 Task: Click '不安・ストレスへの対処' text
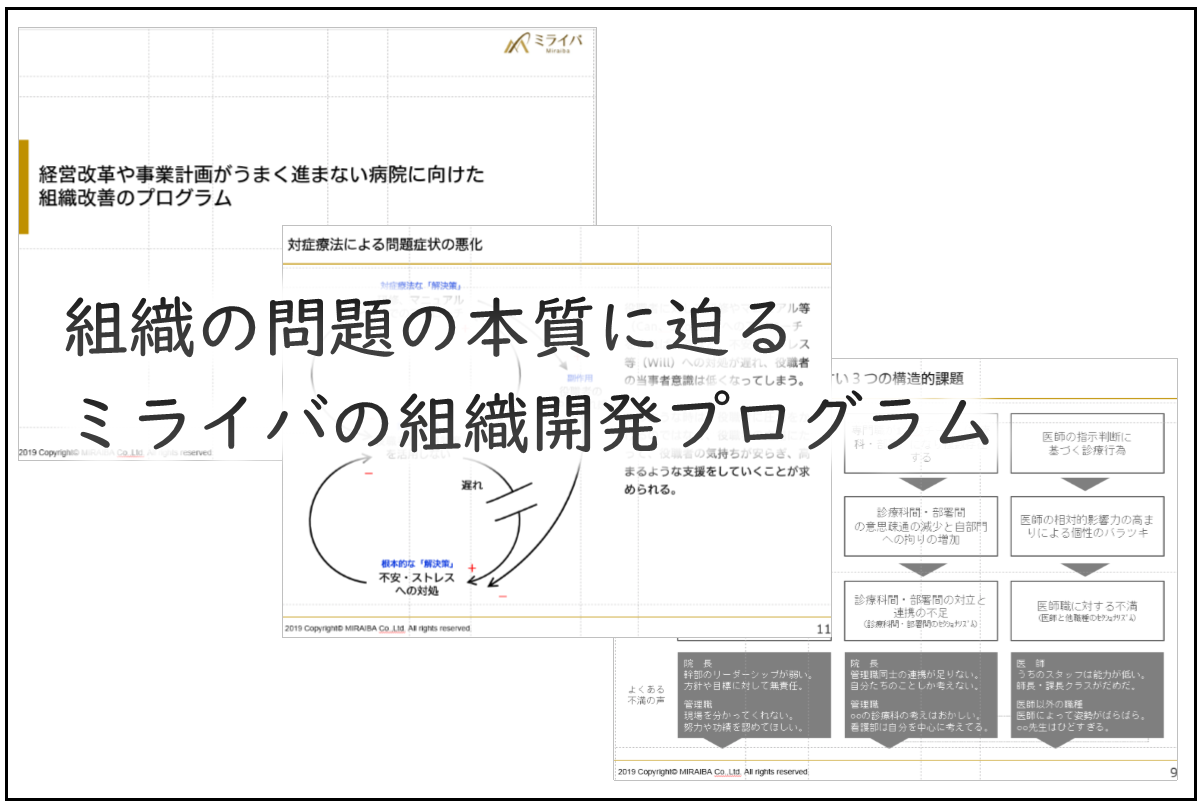[417, 584]
